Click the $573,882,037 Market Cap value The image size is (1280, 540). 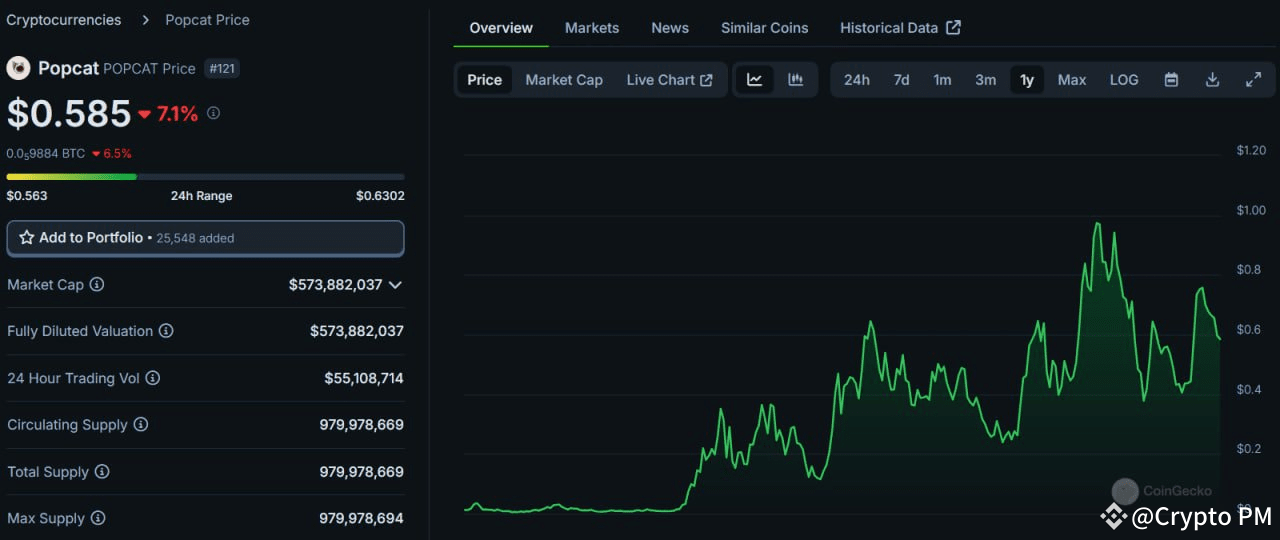click(335, 285)
